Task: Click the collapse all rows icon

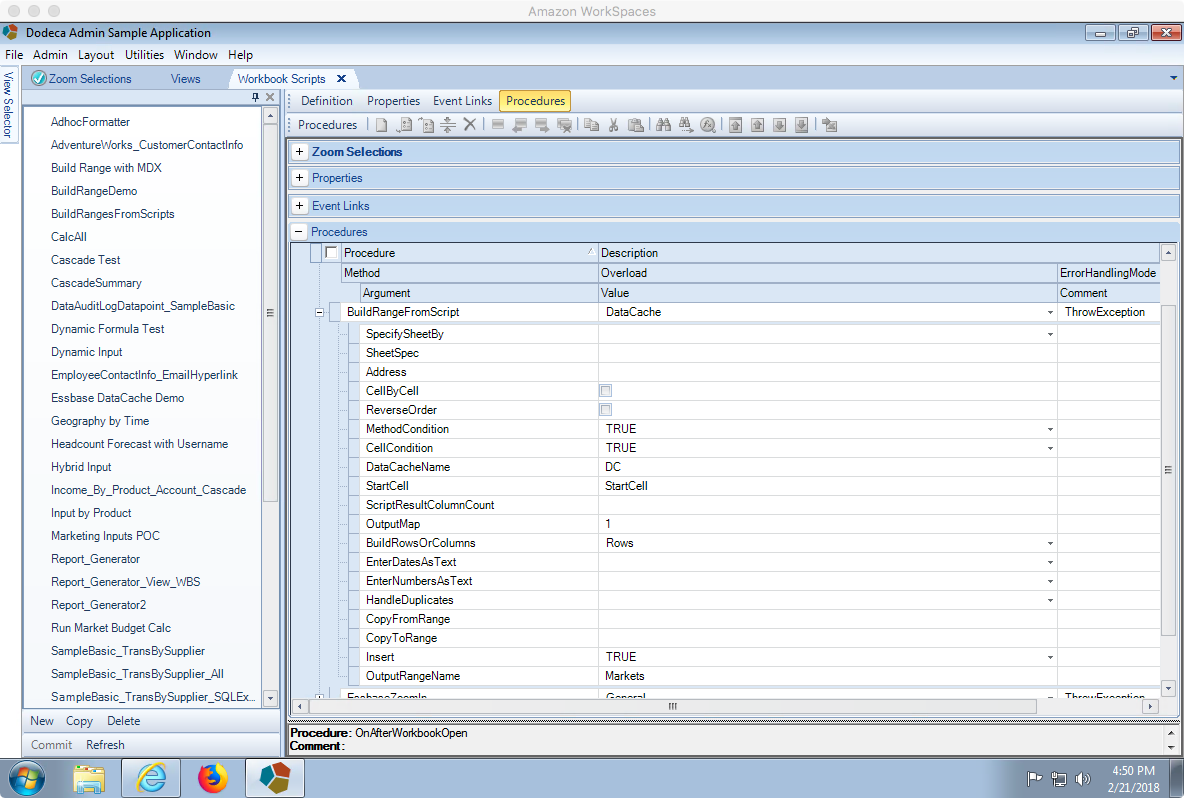Action: (x=448, y=125)
